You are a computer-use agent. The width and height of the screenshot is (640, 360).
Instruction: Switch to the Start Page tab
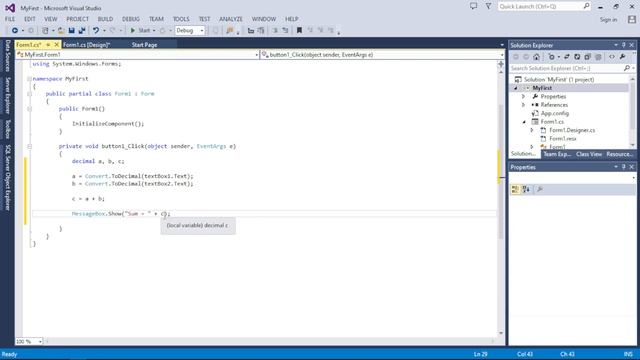click(x=144, y=44)
